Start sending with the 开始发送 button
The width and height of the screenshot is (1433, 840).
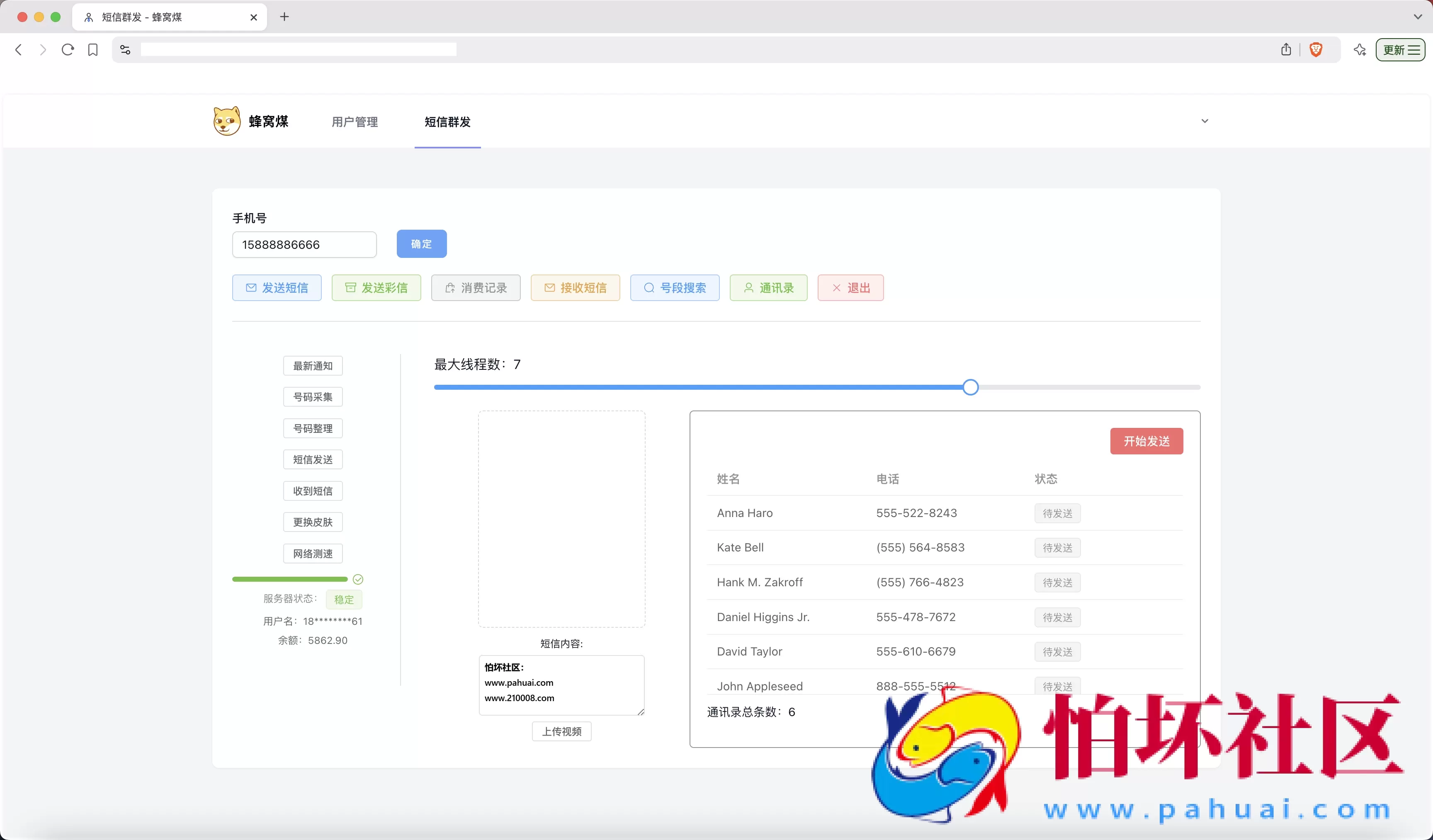pos(1146,441)
